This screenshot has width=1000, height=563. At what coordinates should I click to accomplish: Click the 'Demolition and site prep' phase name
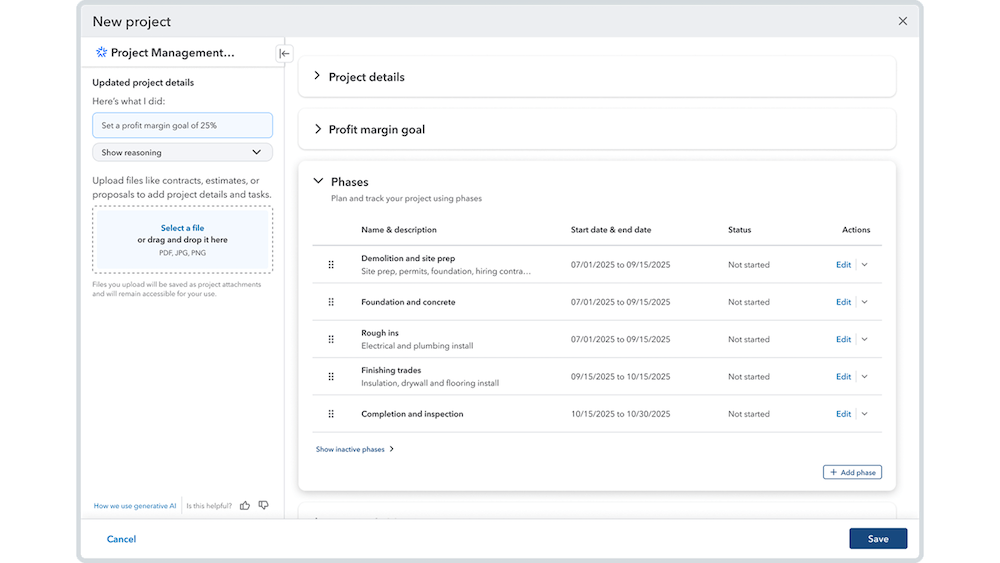click(408, 258)
